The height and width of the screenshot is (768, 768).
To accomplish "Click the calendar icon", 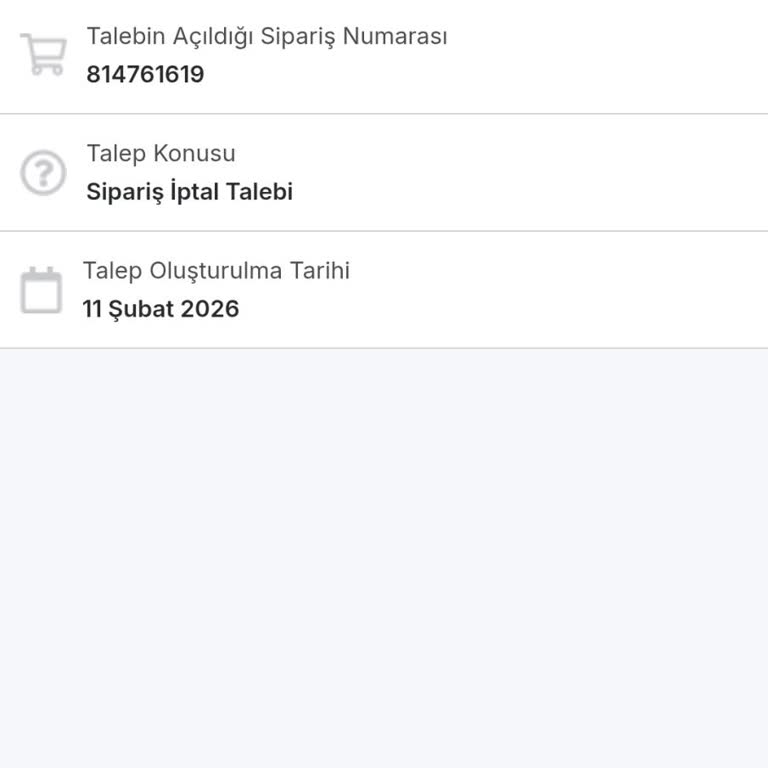I will 41,291.
